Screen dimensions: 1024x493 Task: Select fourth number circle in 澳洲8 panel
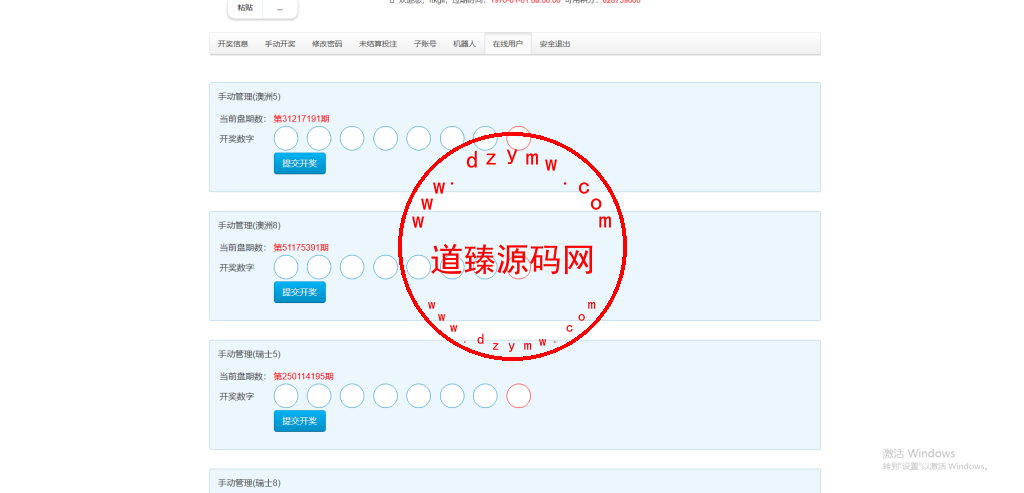tap(385, 267)
